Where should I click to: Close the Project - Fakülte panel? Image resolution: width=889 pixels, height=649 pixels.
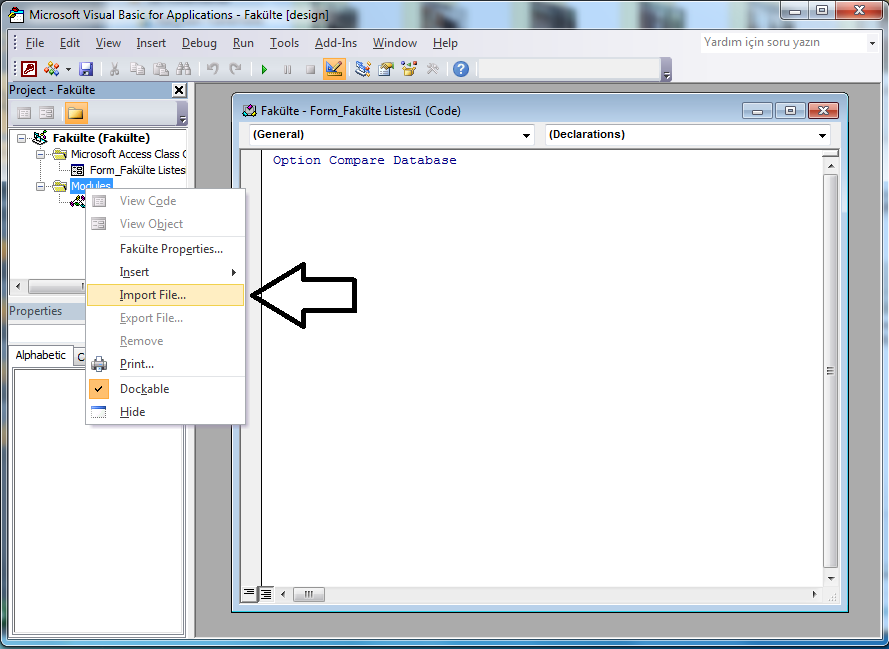coord(179,90)
